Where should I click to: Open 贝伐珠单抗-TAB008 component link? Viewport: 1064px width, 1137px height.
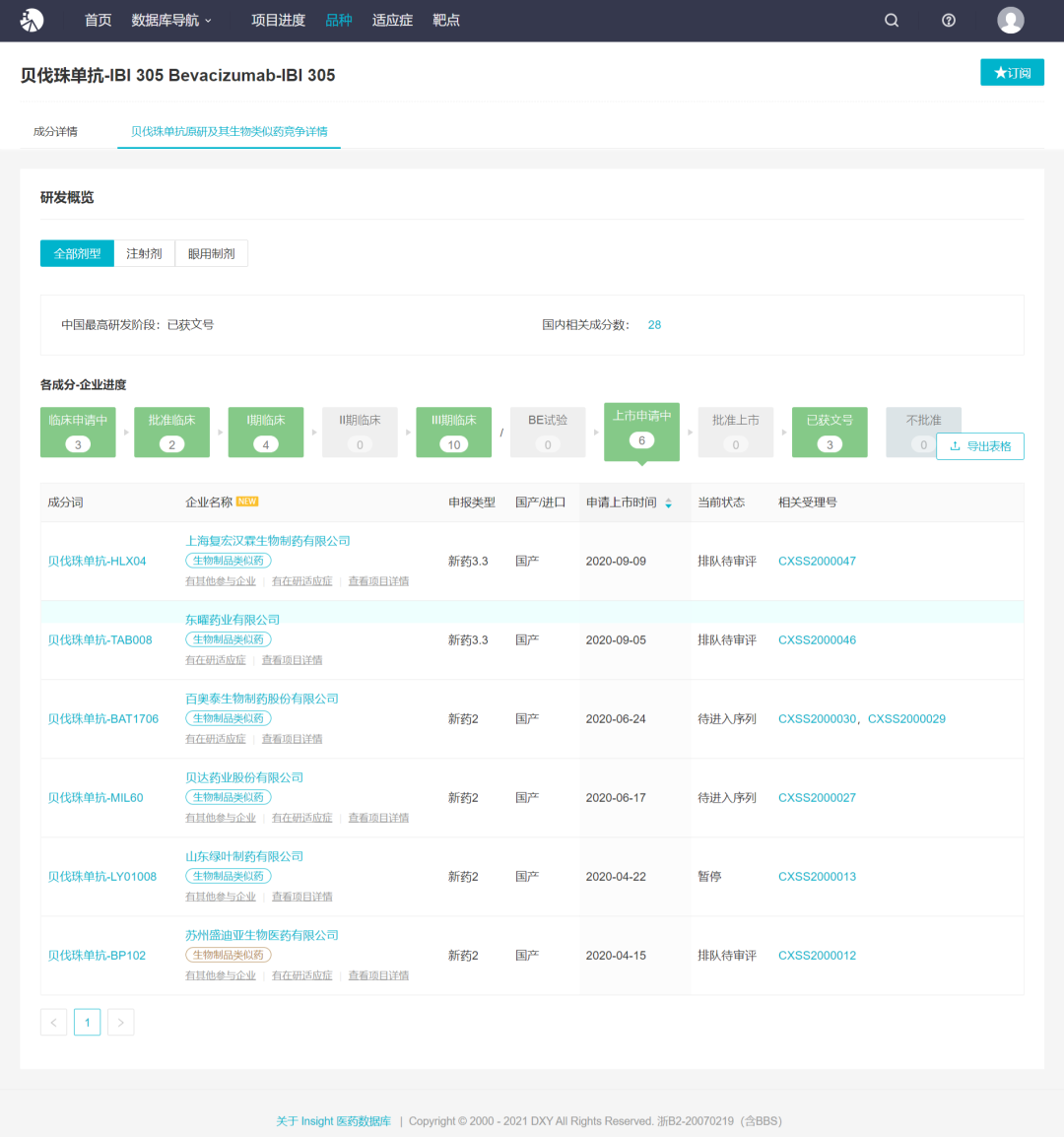tap(100, 640)
